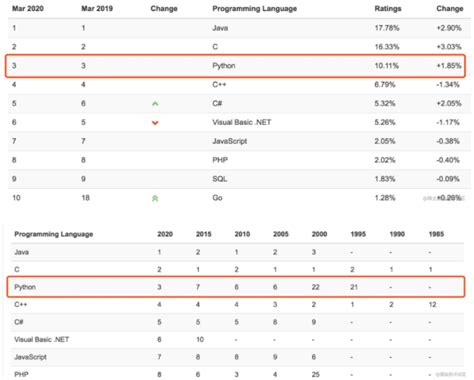The height and width of the screenshot is (380, 474).
Task: Click Python's 10.11% rating value
Action: pos(387,66)
